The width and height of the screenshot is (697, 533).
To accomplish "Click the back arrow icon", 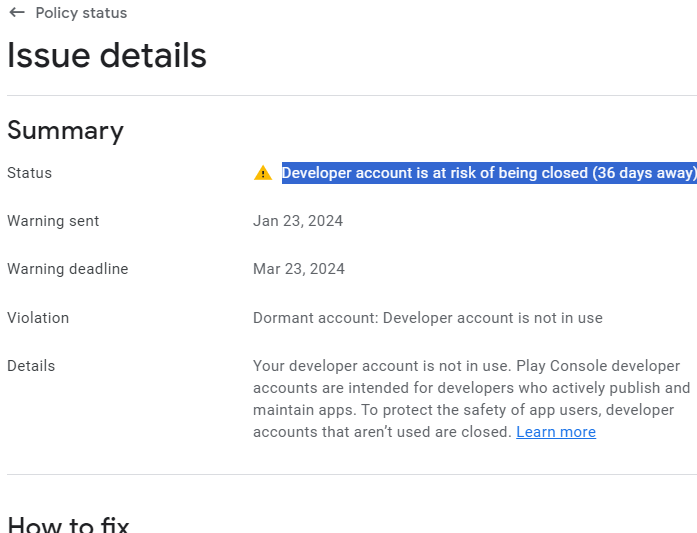I will point(17,12).
